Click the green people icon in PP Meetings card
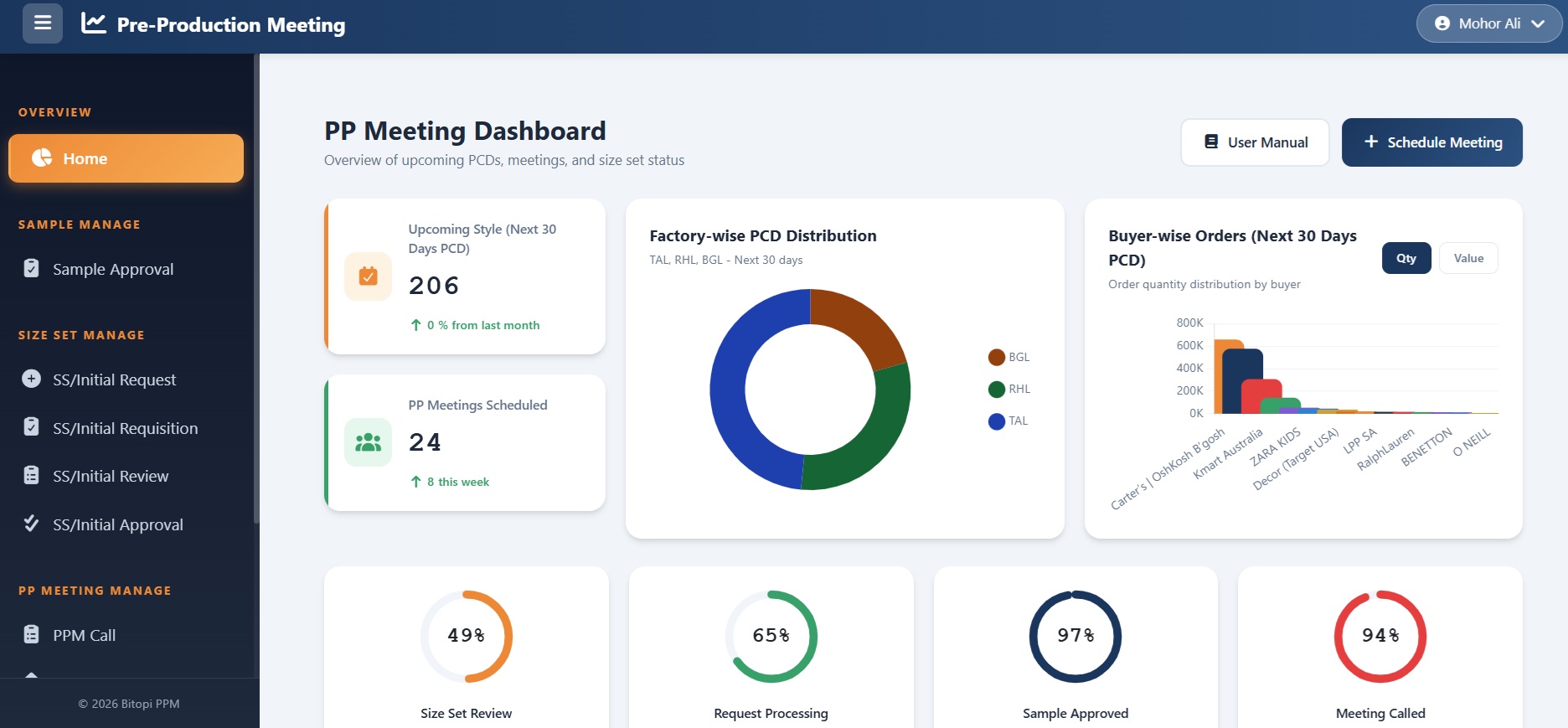Image resolution: width=1568 pixels, height=728 pixels. pyautogui.click(x=368, y=442)
